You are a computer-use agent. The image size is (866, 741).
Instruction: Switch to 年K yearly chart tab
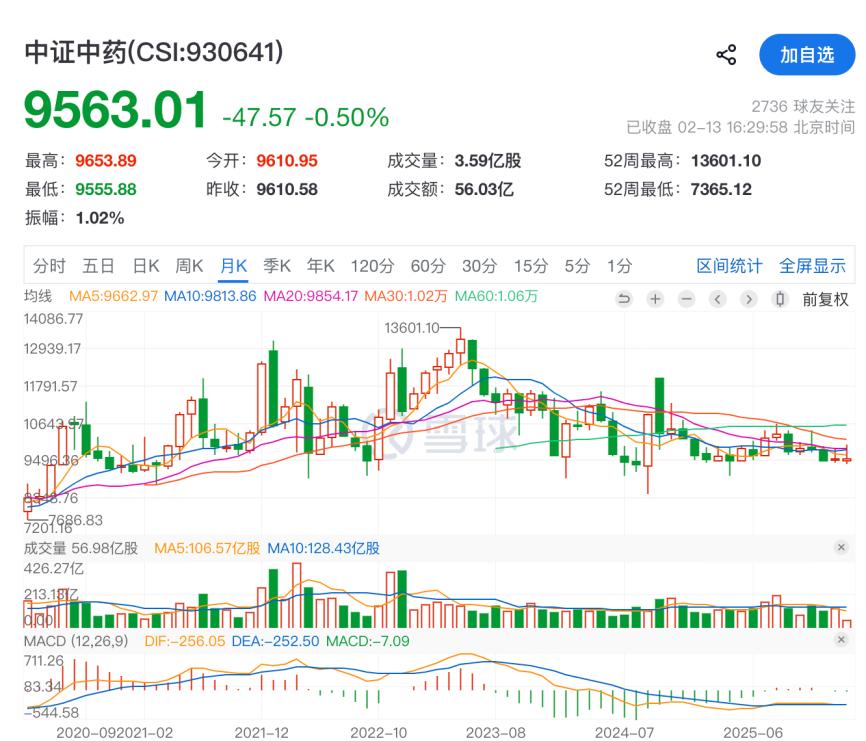click(321, 266)
